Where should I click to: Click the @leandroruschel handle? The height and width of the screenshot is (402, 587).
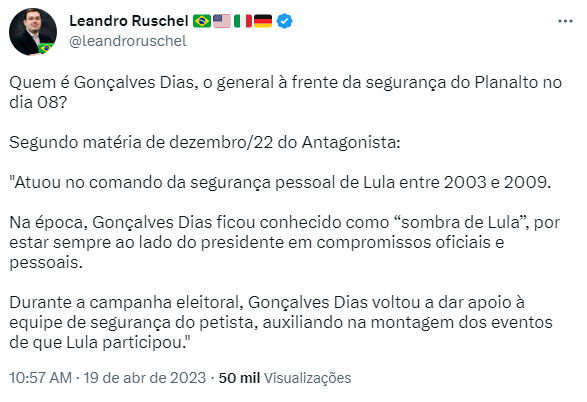(128, 41)
